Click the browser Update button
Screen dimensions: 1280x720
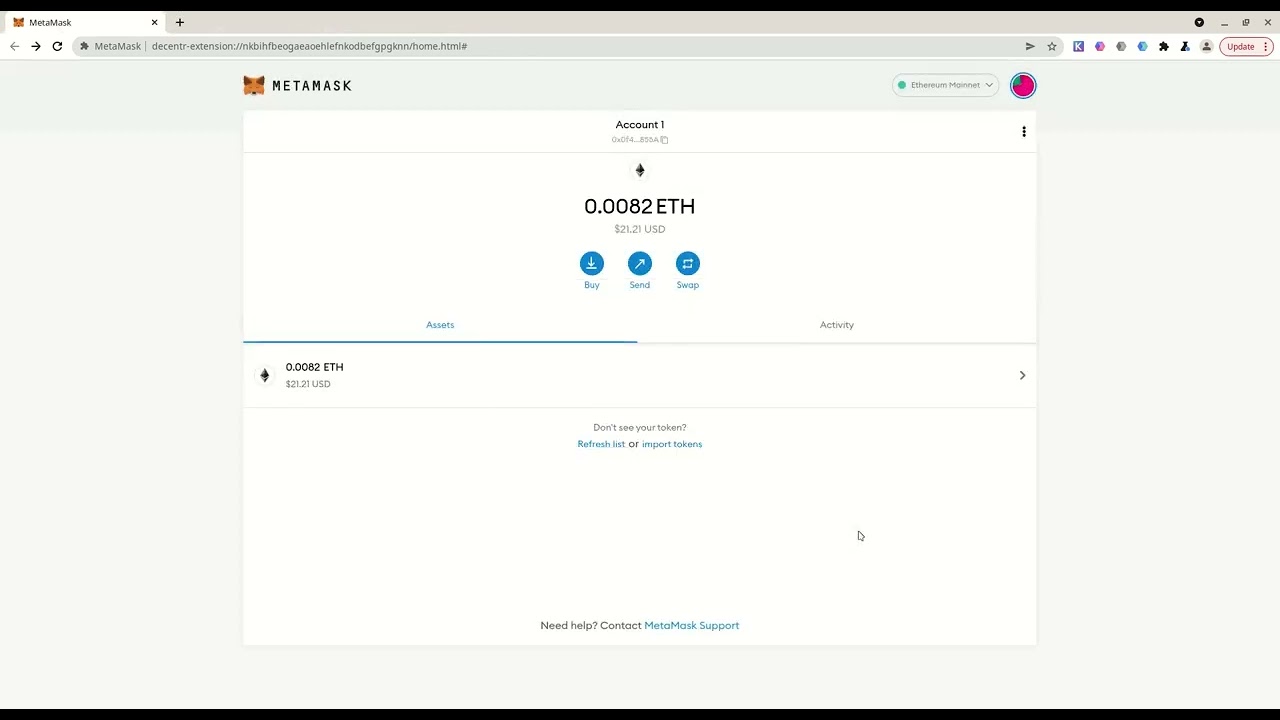pos(1246,46)
